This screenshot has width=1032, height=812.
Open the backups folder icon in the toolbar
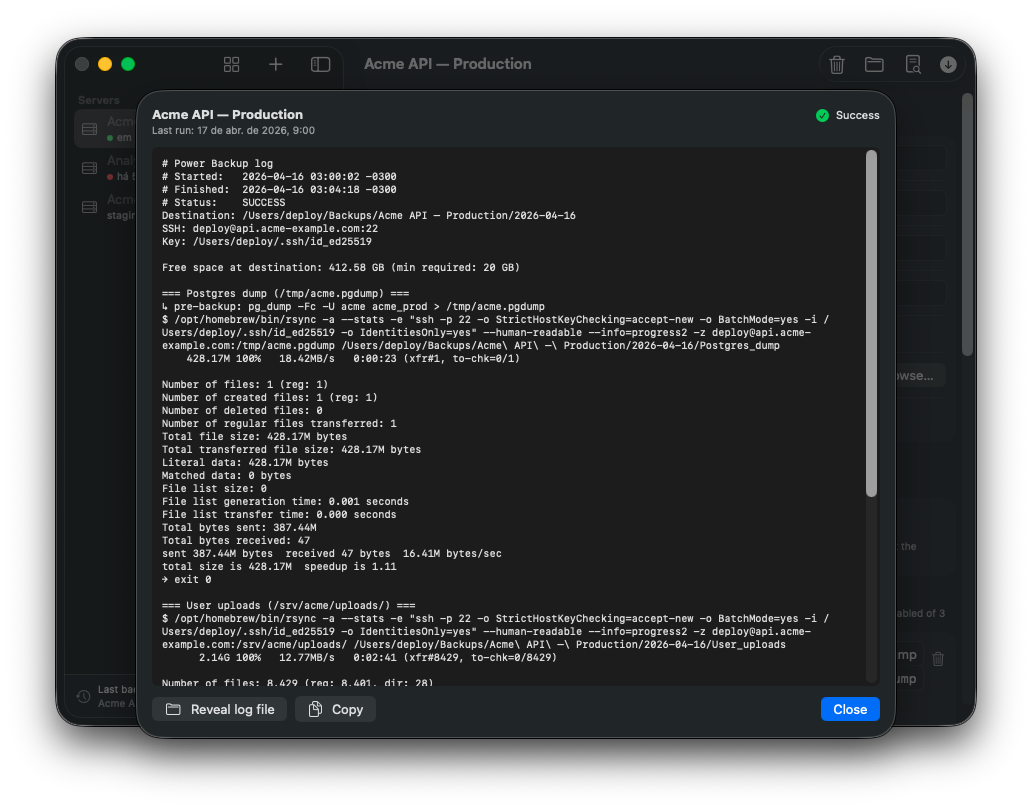(x=874, y=63)
